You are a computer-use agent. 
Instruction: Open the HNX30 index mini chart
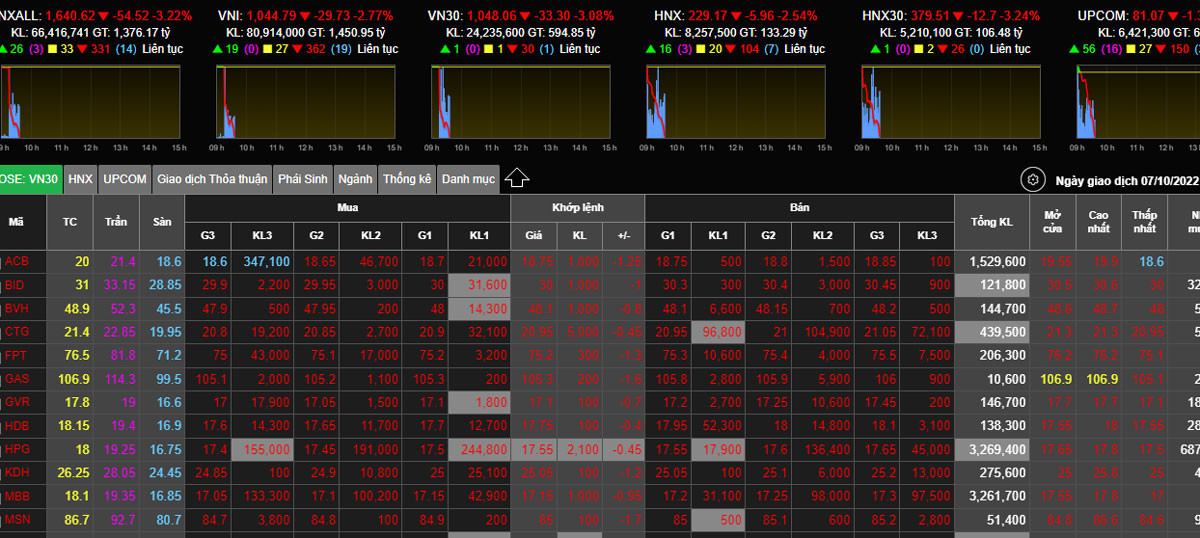click(x=950, y=102)
